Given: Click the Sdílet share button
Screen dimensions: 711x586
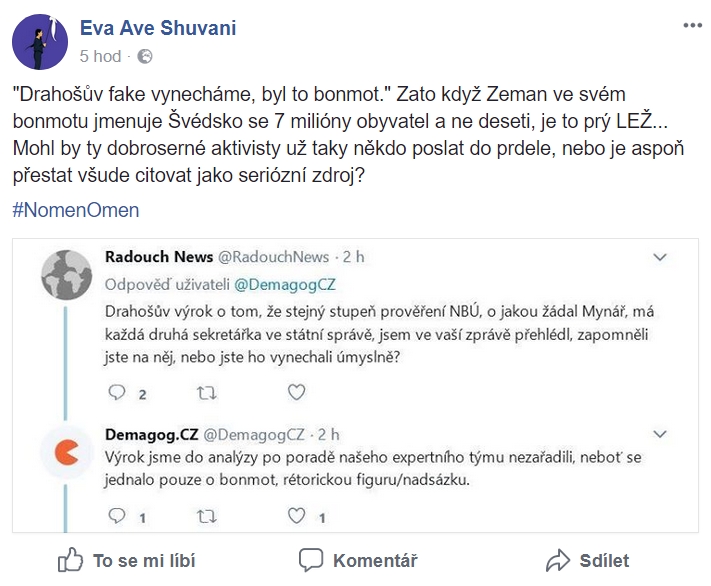Looking at the screenshot, I should click(587, 561).
